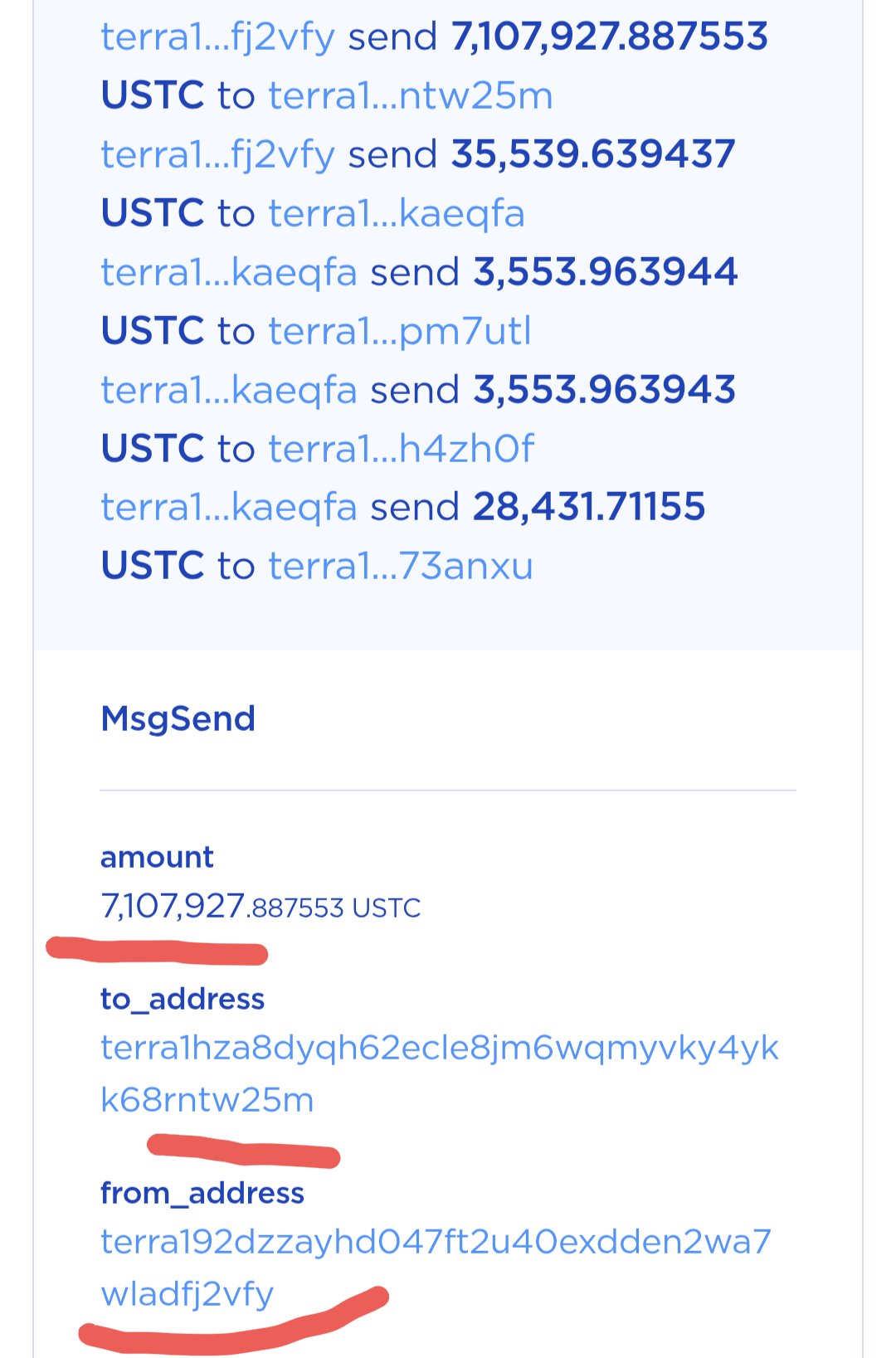896x1358 pixels.
Task: Open terra1...73anxu recipient link
Action: pos(401,567)
